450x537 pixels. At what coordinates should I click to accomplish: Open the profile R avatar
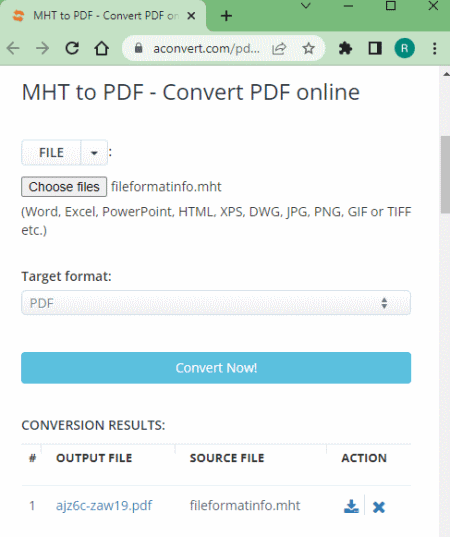tap(404, 48)
